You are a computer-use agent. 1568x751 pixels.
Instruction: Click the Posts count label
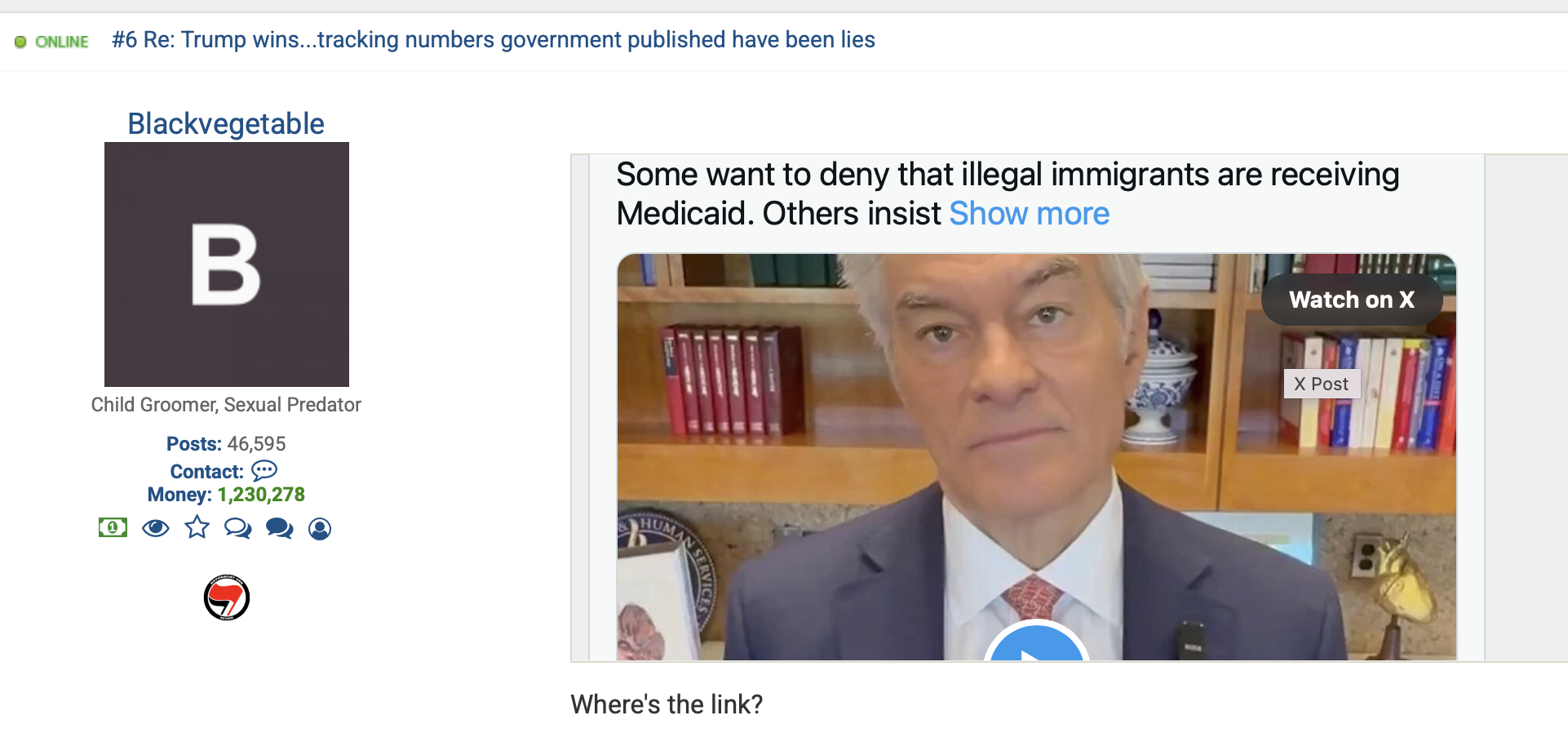[194, 444]
